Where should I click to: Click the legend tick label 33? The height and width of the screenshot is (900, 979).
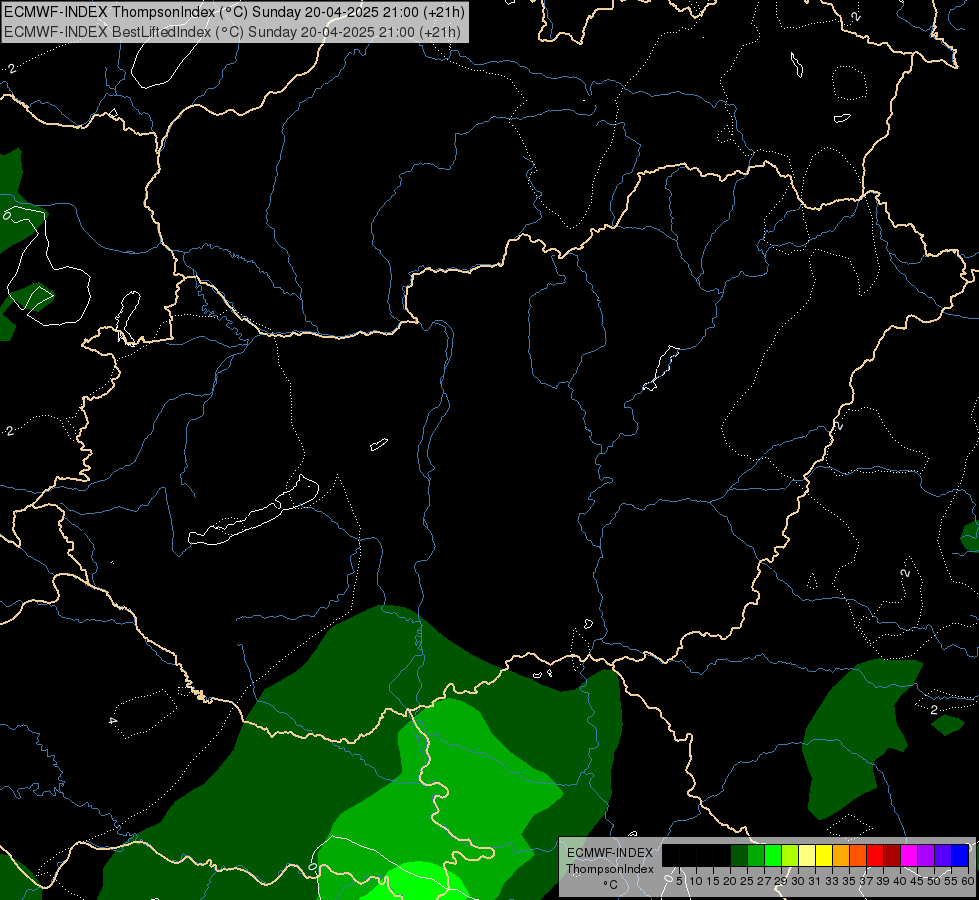(832, 881)
